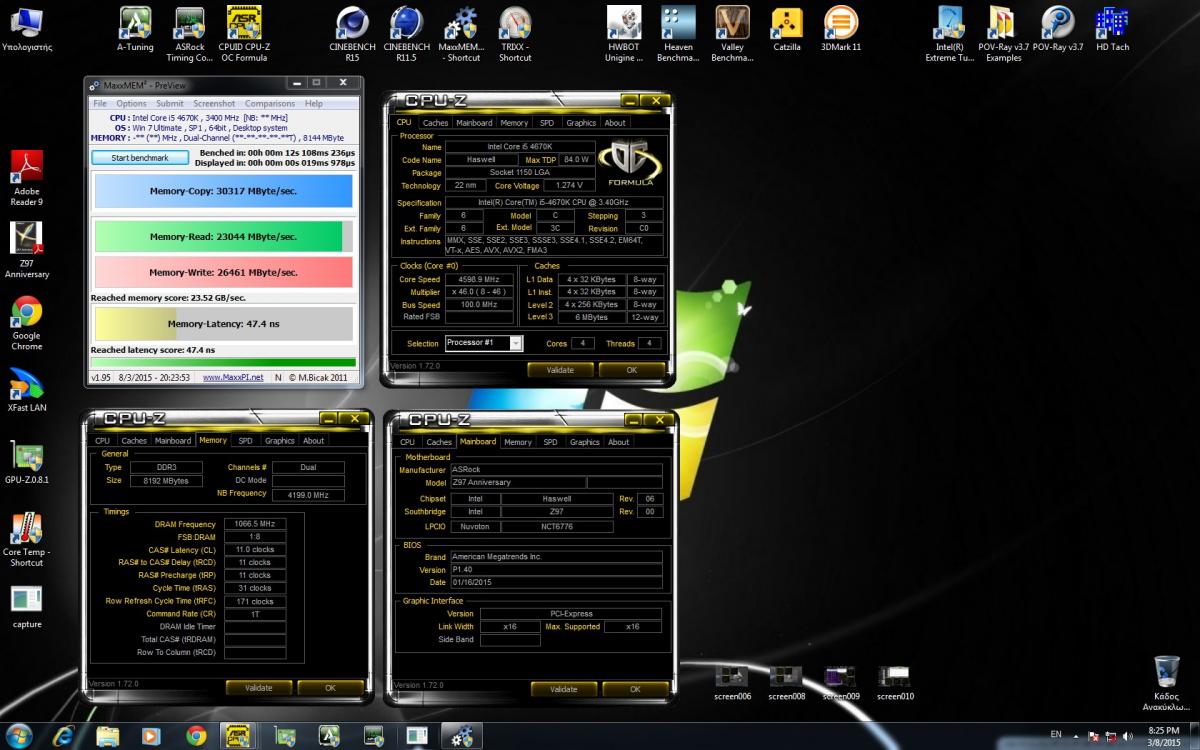Viewport: 1200px width, 750px height.
Task: Click Validate in the CPU-Z mainboard window
Action: pos(563,689)
